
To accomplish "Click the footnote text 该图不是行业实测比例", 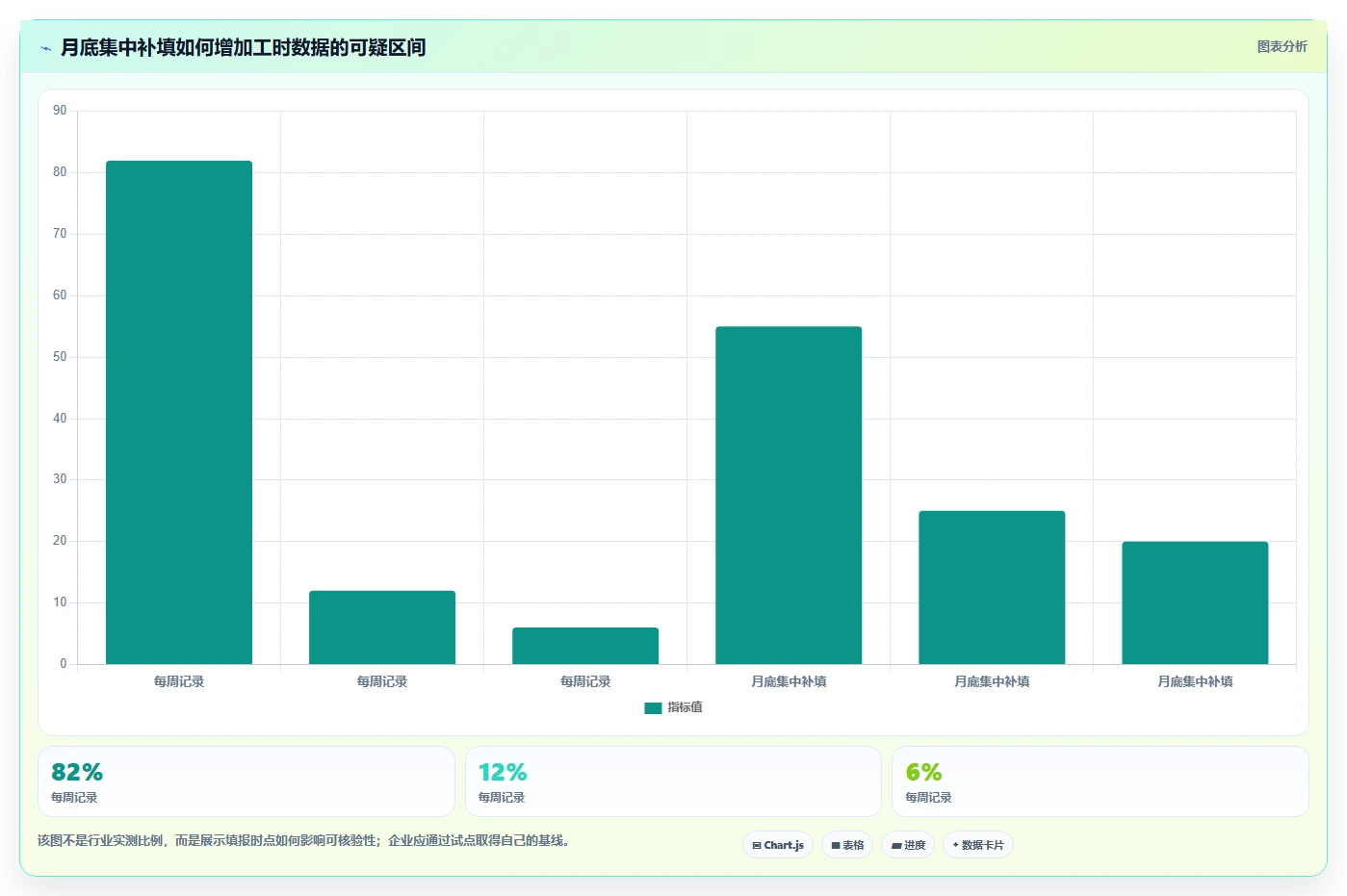I will click(x=100, y=840).
